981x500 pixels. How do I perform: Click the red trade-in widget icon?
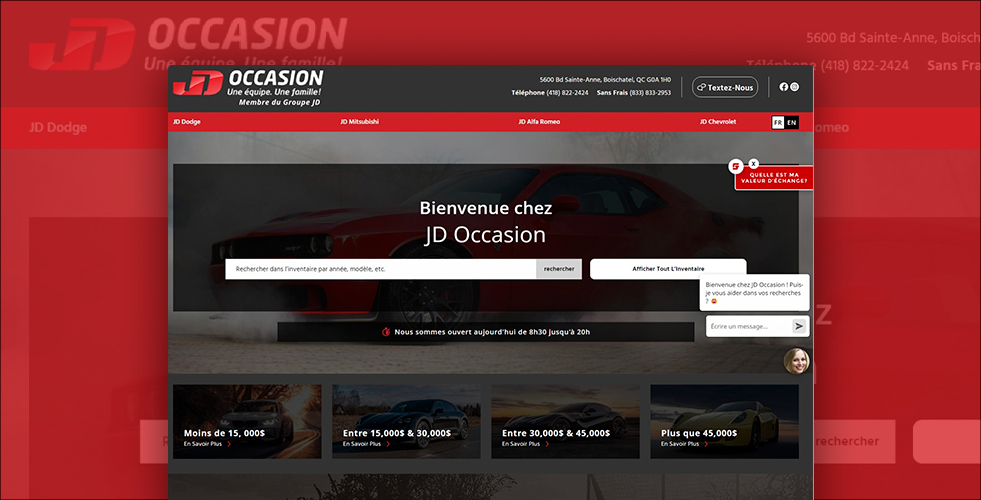(x=736, y=166)
